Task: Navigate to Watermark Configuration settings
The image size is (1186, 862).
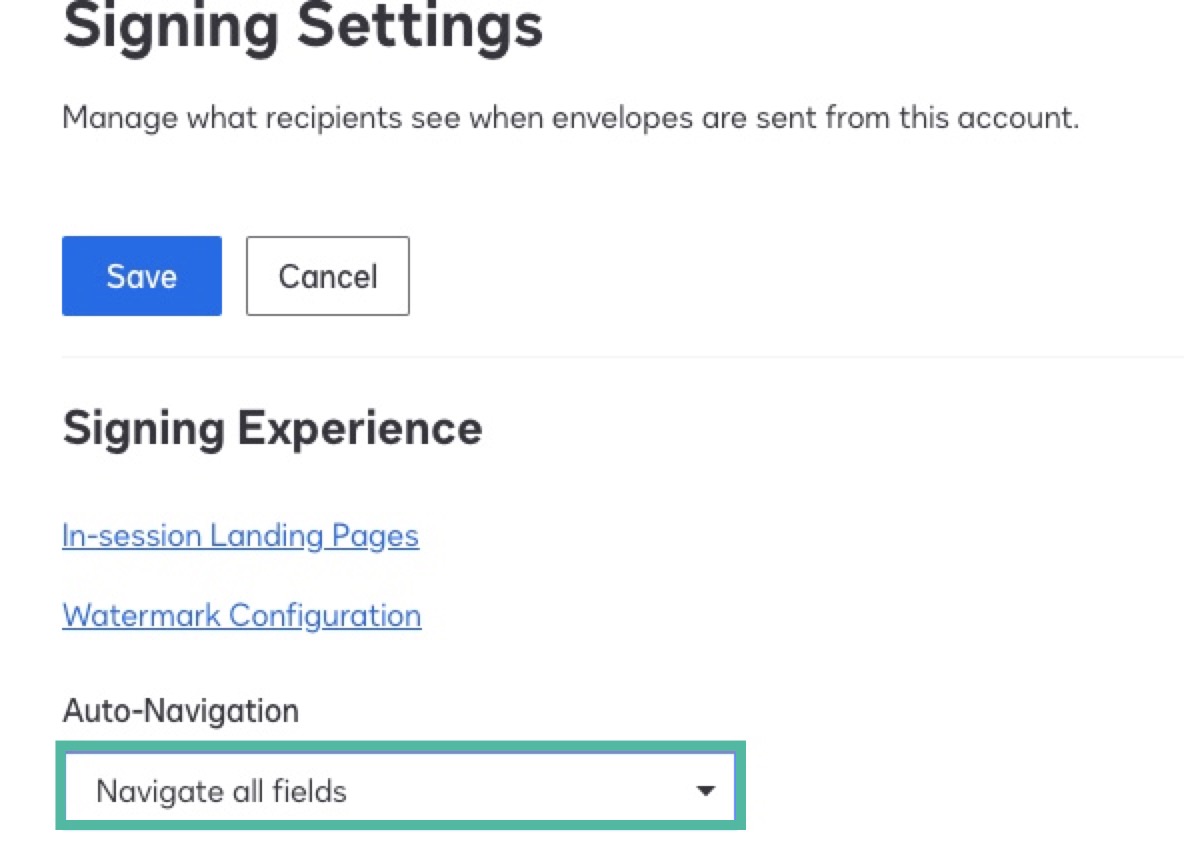Action: point(241,615)
